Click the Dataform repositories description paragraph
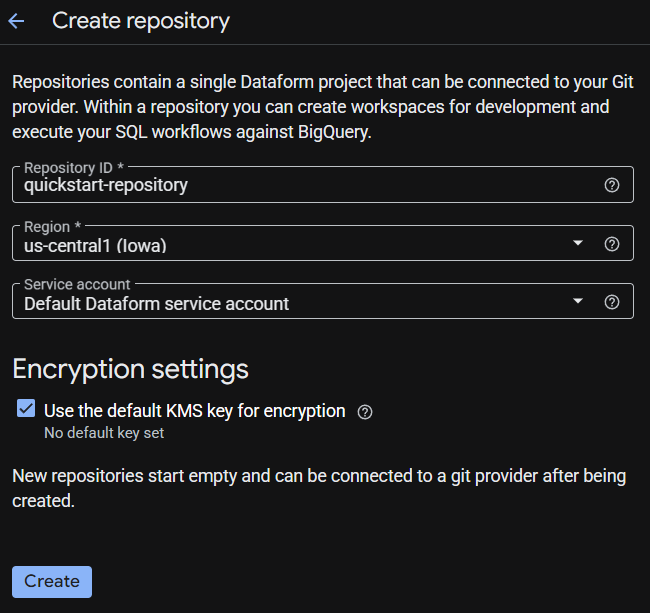Screen dimensions: 650x613 [323, 107]
